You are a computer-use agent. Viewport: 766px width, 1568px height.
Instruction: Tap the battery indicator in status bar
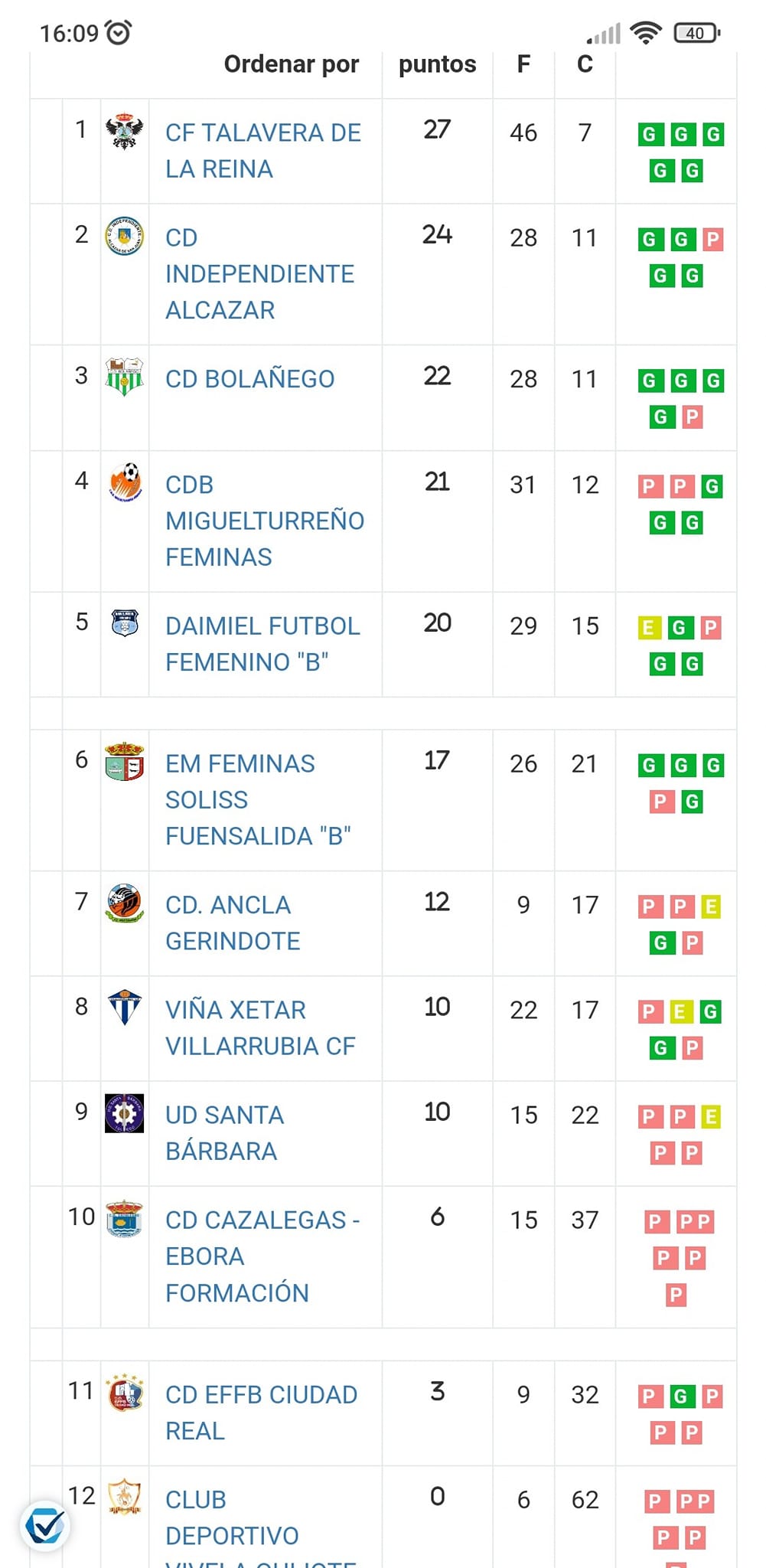point(696,33)
